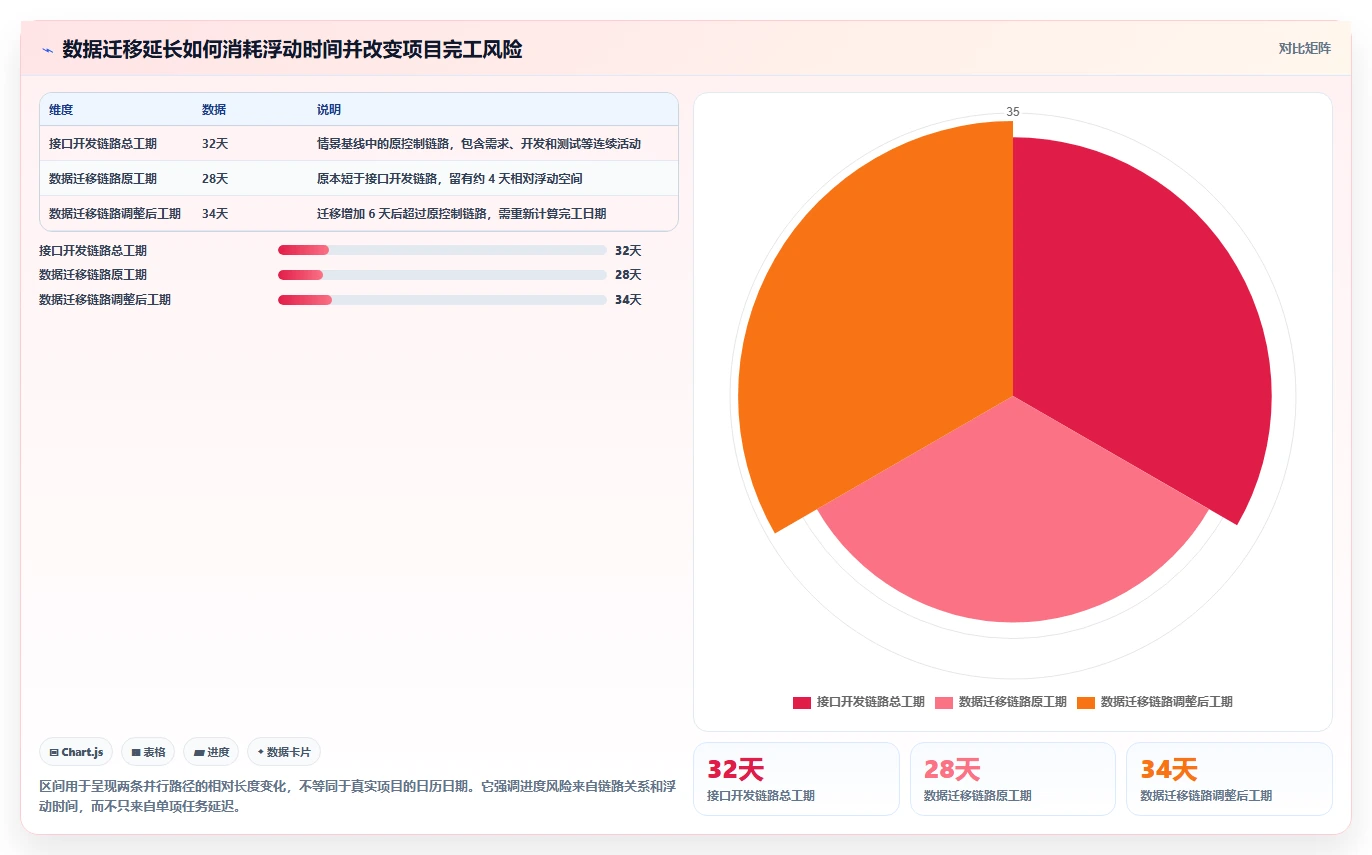Screen dimensions: 1372x855
Task: Click the lightning icon beside the title
Action: click(47, 49)
